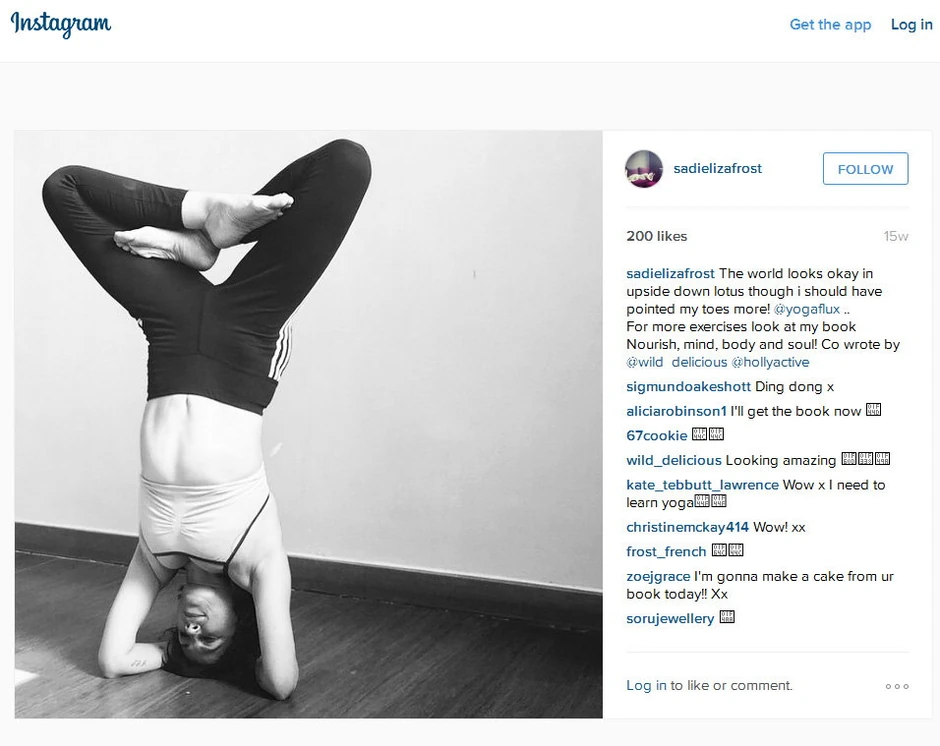Open the three-dot more options menu
Viewport: 940px width, 746px height.
pos(897,686)
